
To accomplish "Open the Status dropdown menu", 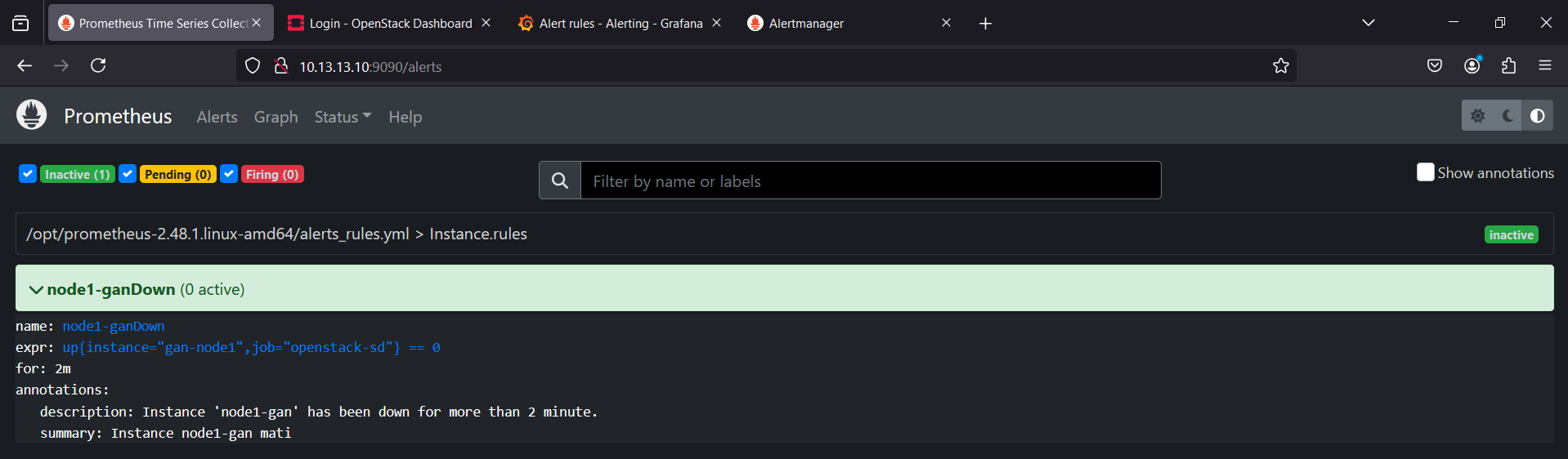I will click(343, 117).
